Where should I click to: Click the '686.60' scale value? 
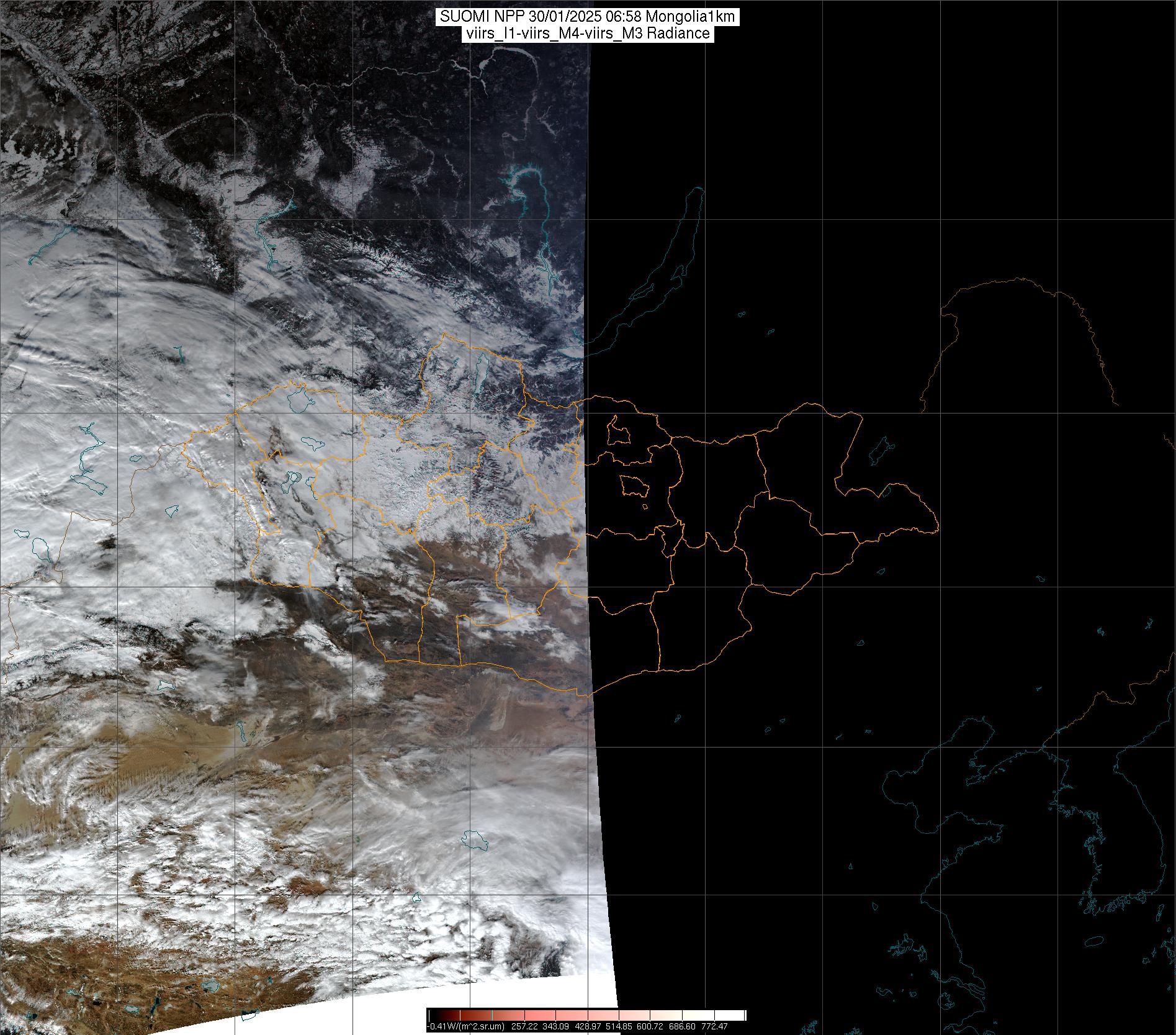point(682,1026)
